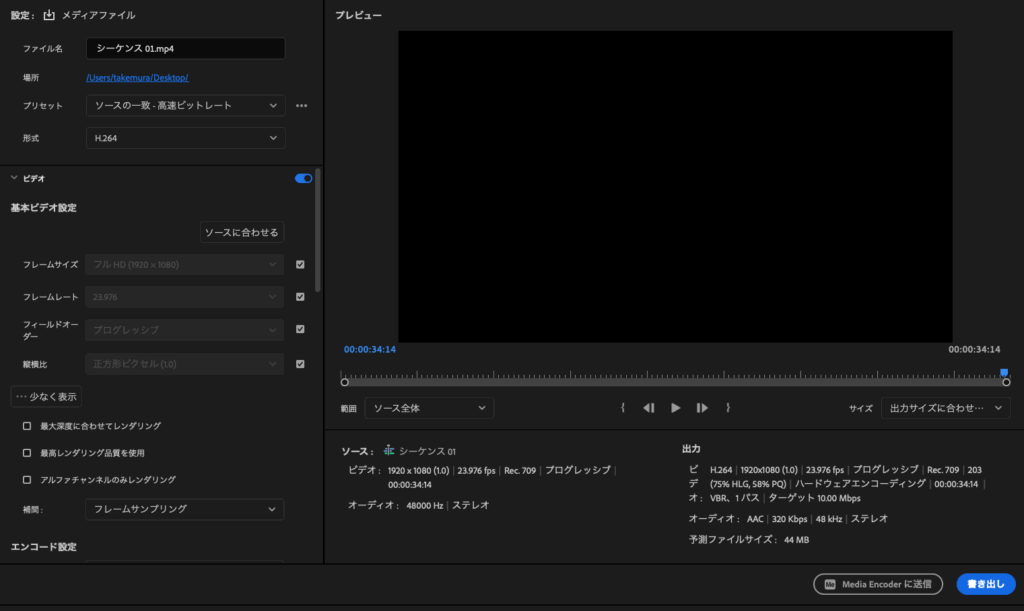Uncheck the フレームサイズ match source checkbox
1024x611 pixels.
point(300,265)
